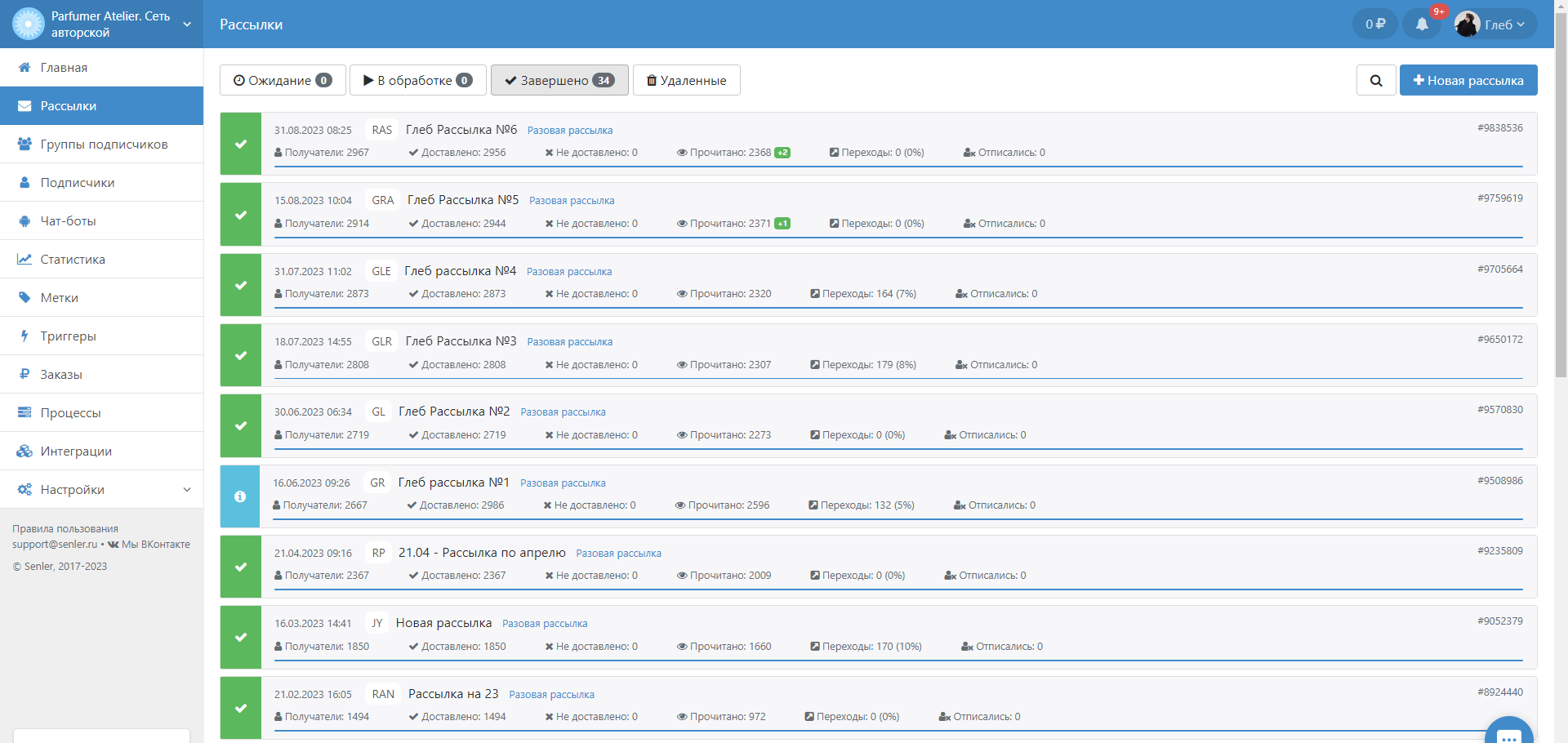Image resolution: width=1568 pixels, height=743 pixels.
Task: Click green check status of Рассылка №5
Action: 241,215
